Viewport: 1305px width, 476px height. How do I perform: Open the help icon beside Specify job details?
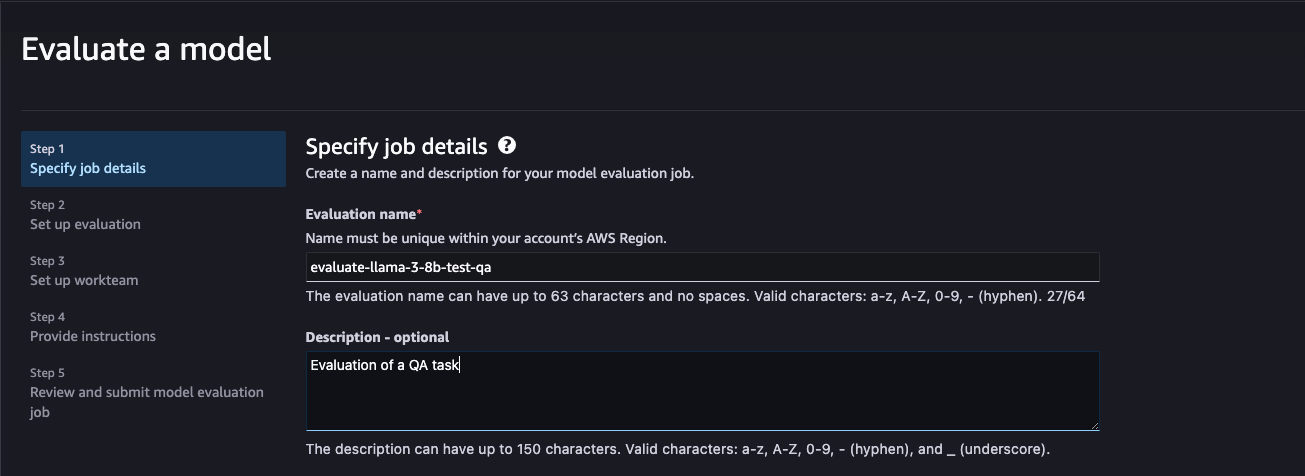pos(507,146)
